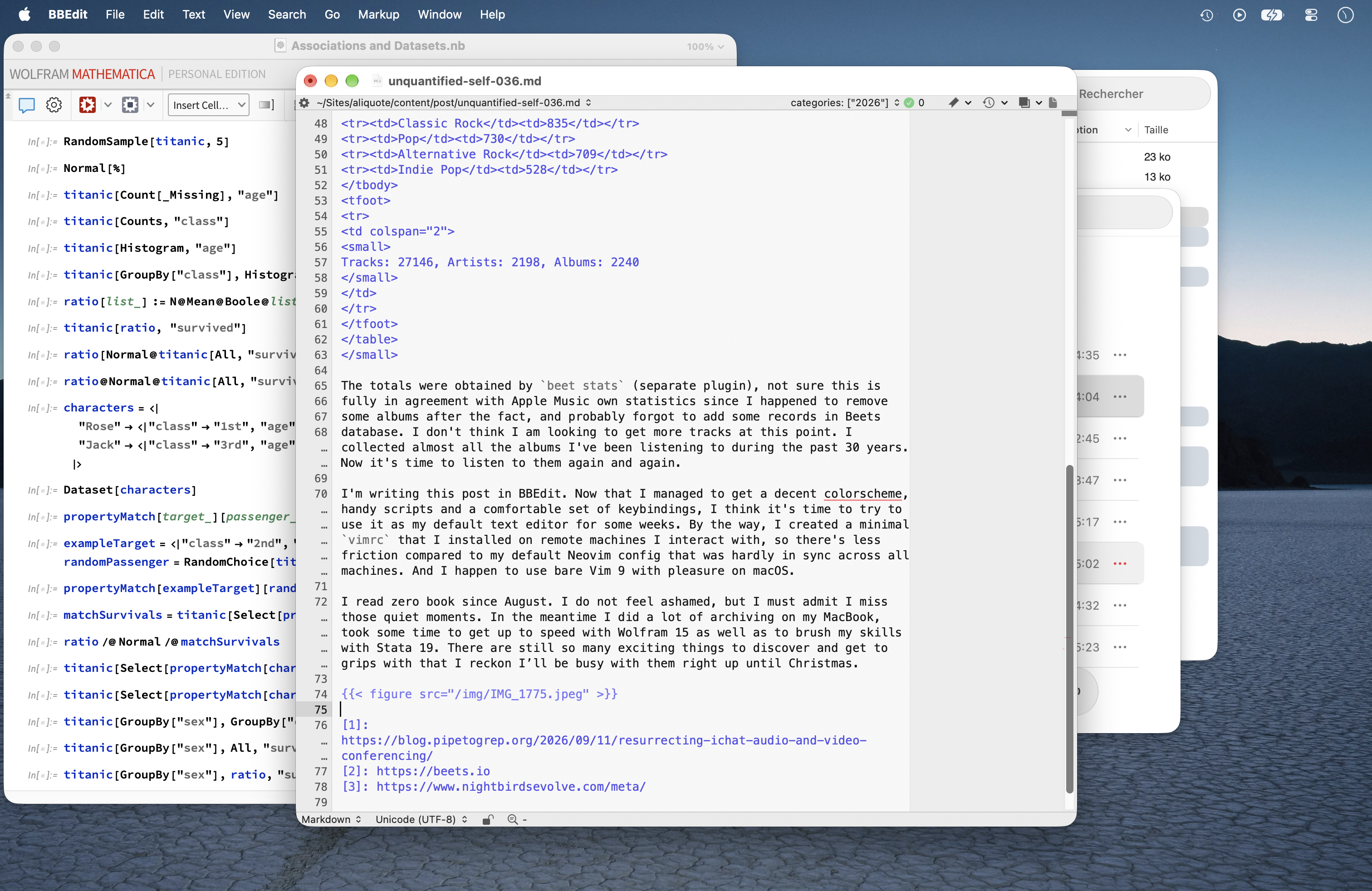Click the red evaluate cells icon in Mathematica

point(88,105)
